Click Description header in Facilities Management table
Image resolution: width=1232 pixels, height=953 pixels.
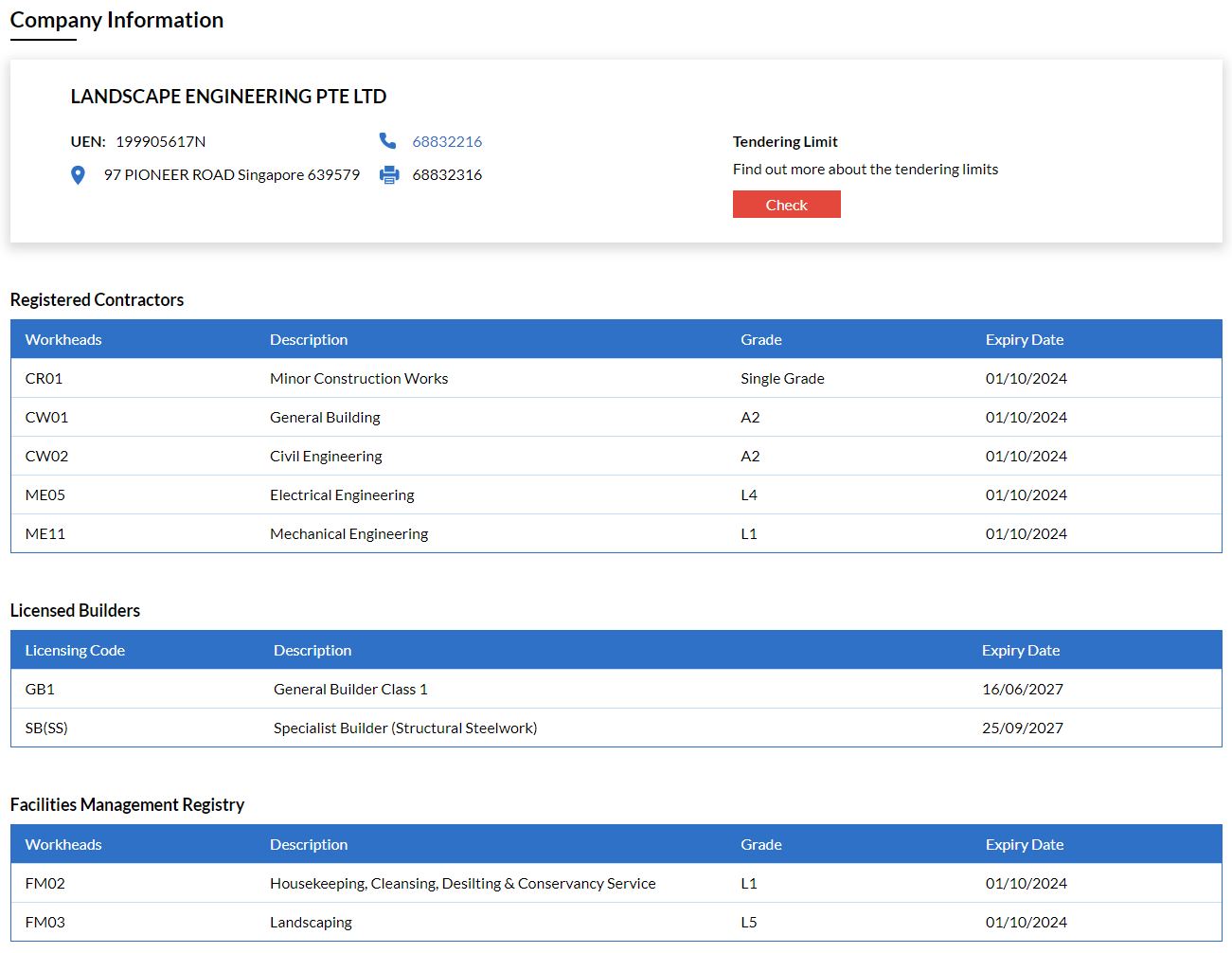tap(309, 845)
